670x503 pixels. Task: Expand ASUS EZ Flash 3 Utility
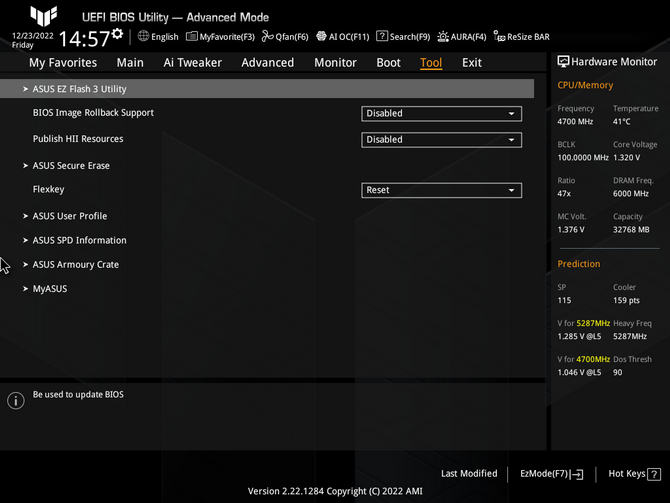[x=80, y=89]
